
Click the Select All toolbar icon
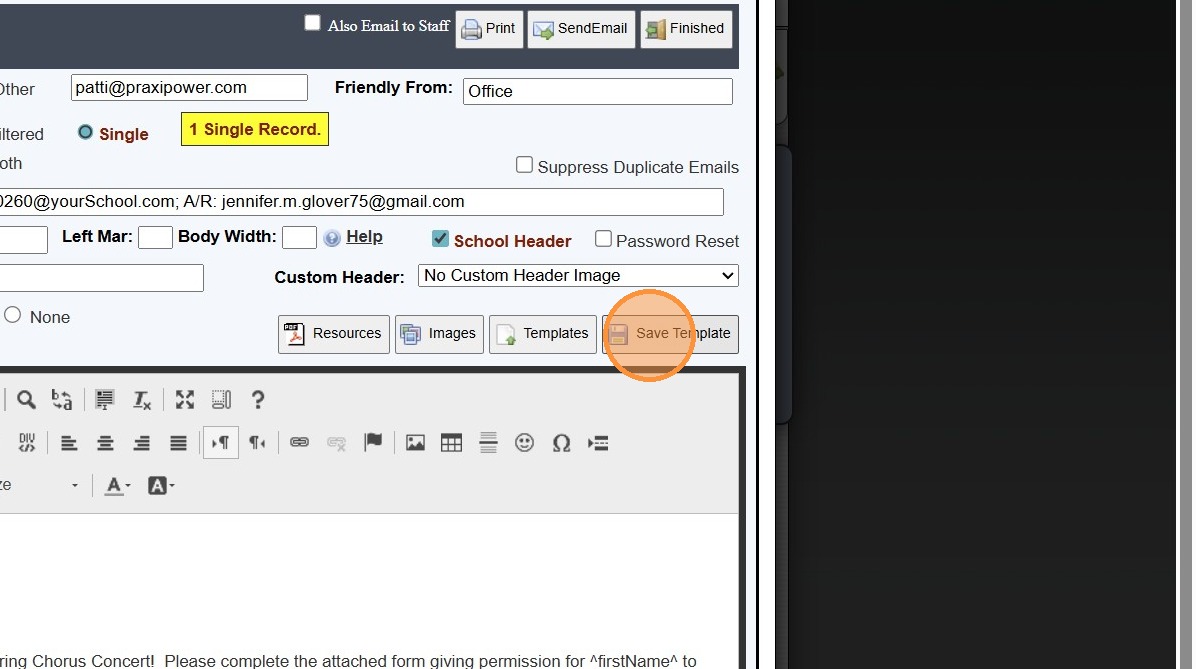tap(104, 400)
